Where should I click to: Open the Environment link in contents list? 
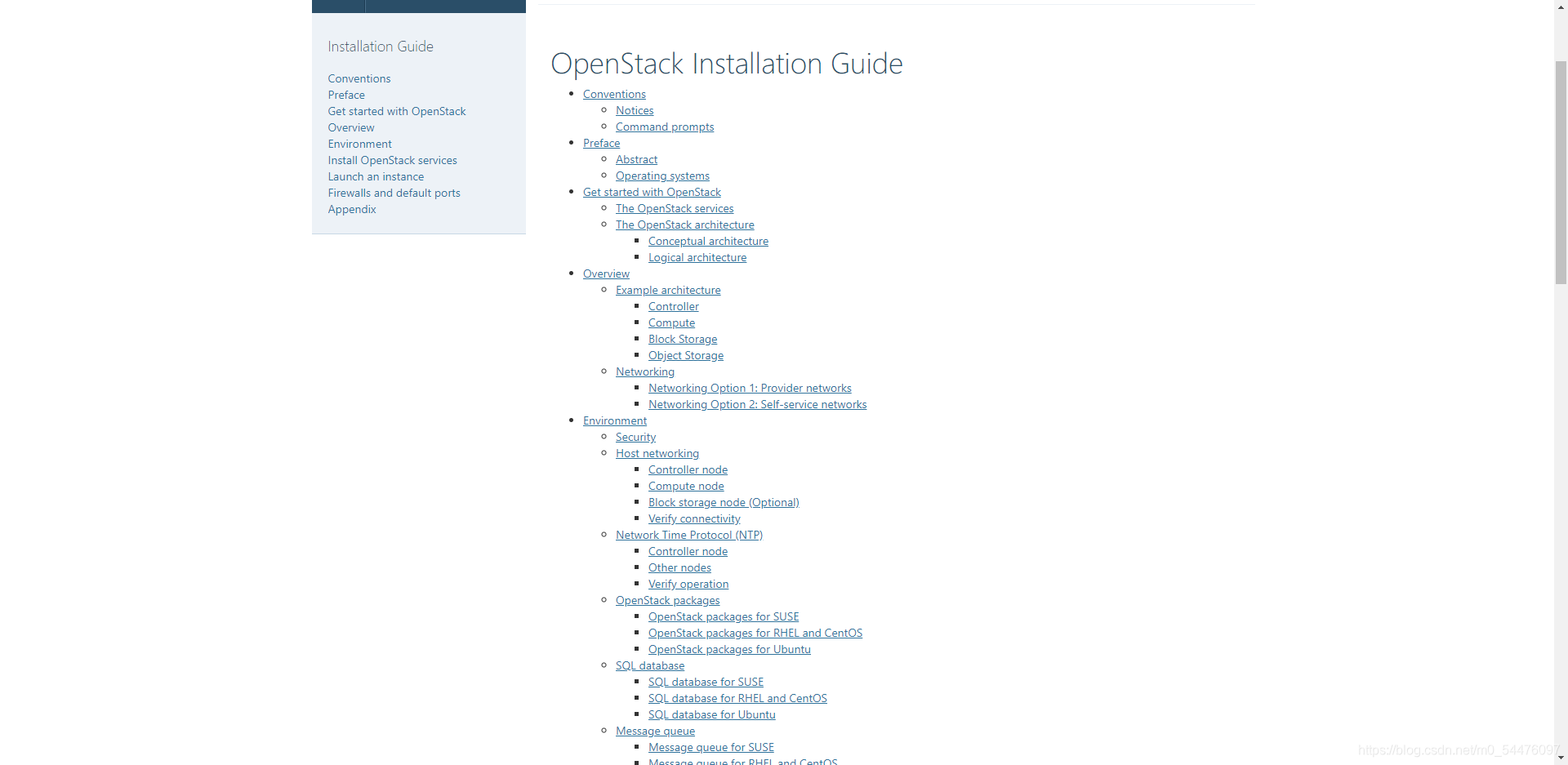click(615, 421)
